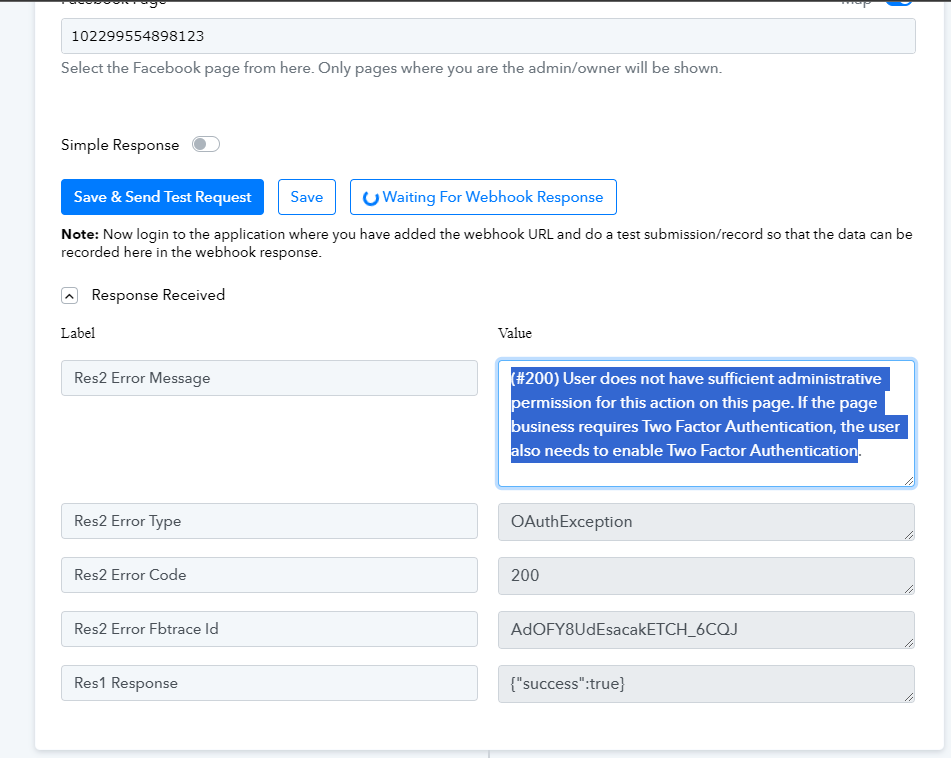Toggle the Simple Response switch
Screen dimensions: 951x758
tap(205, 145)
